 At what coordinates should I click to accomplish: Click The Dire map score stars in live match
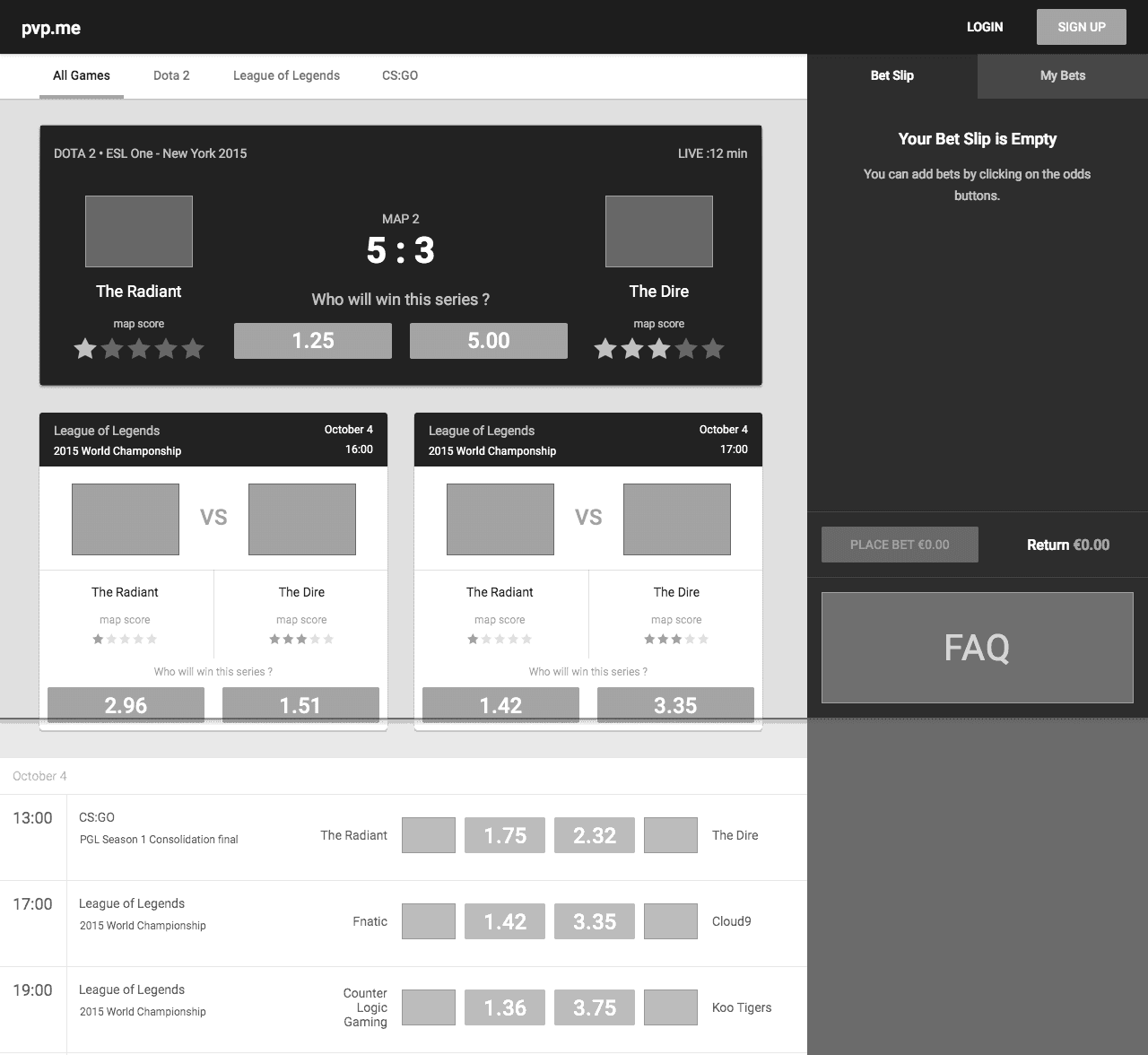click(x=659, y=349)
